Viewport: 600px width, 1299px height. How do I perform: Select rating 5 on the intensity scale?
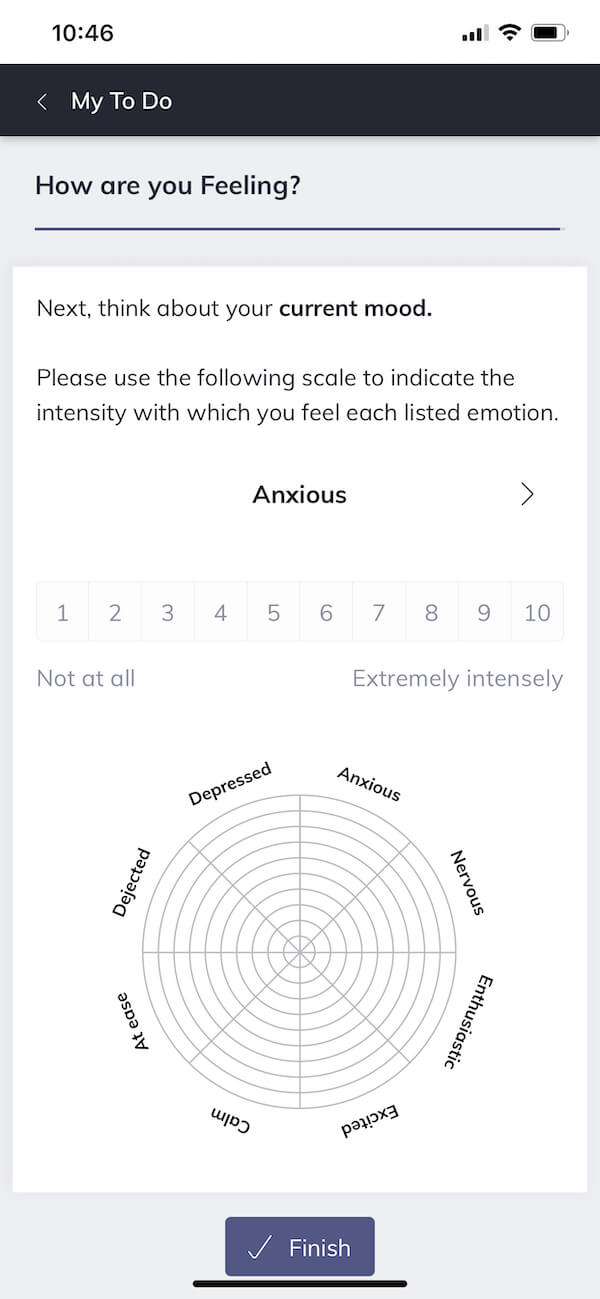pos(273,612)
